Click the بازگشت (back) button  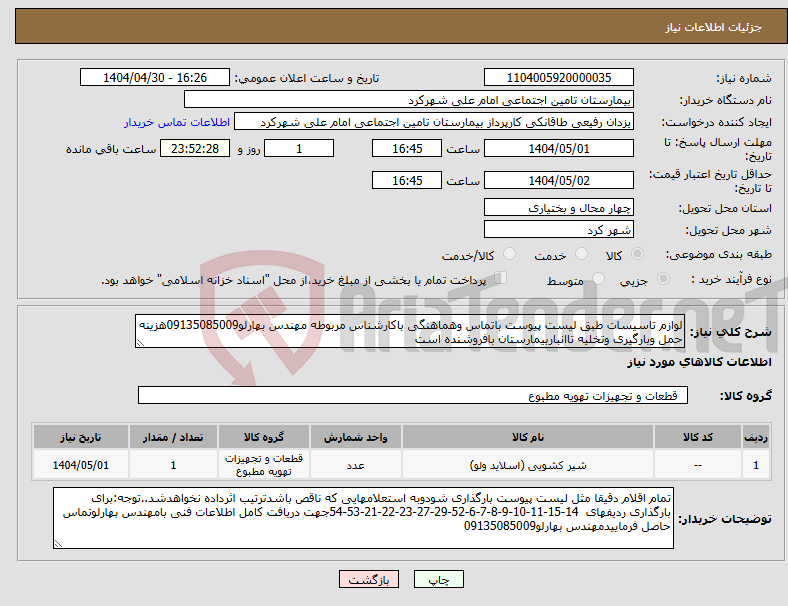(x=369, y=579)
